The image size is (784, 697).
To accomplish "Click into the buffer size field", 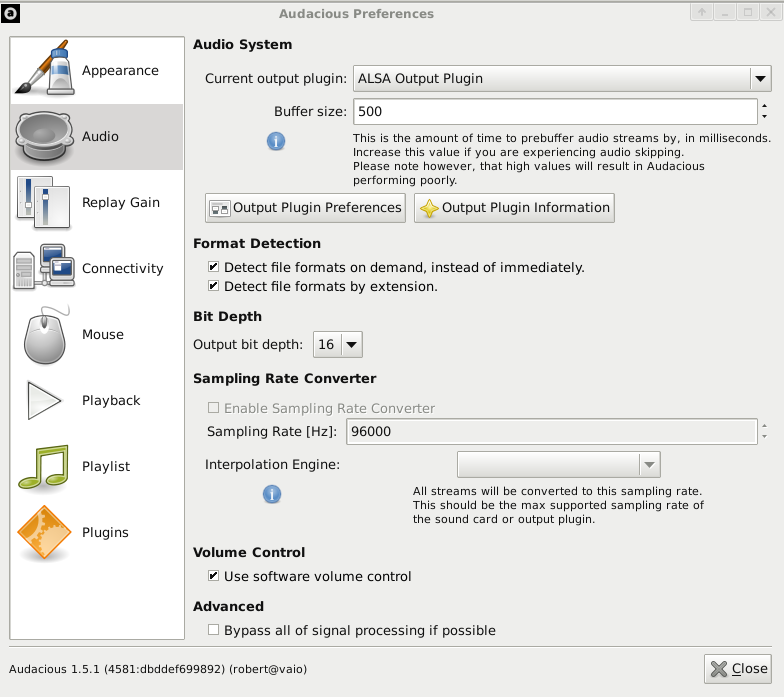I will pyautogui.click(x=555, y=112).
